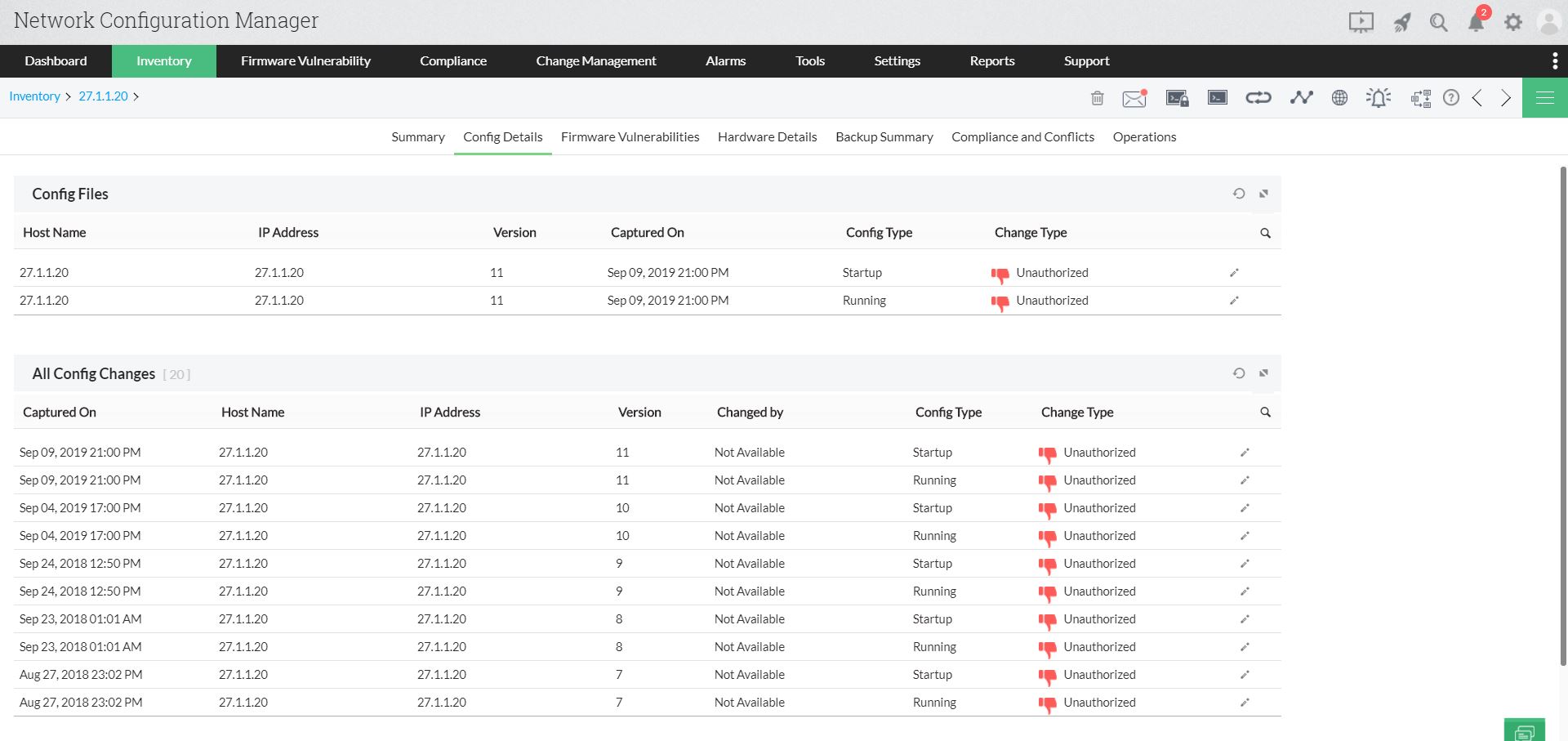Refresh the Config Files panel
The image size is (1568, 741).
tap(1239, 194)
